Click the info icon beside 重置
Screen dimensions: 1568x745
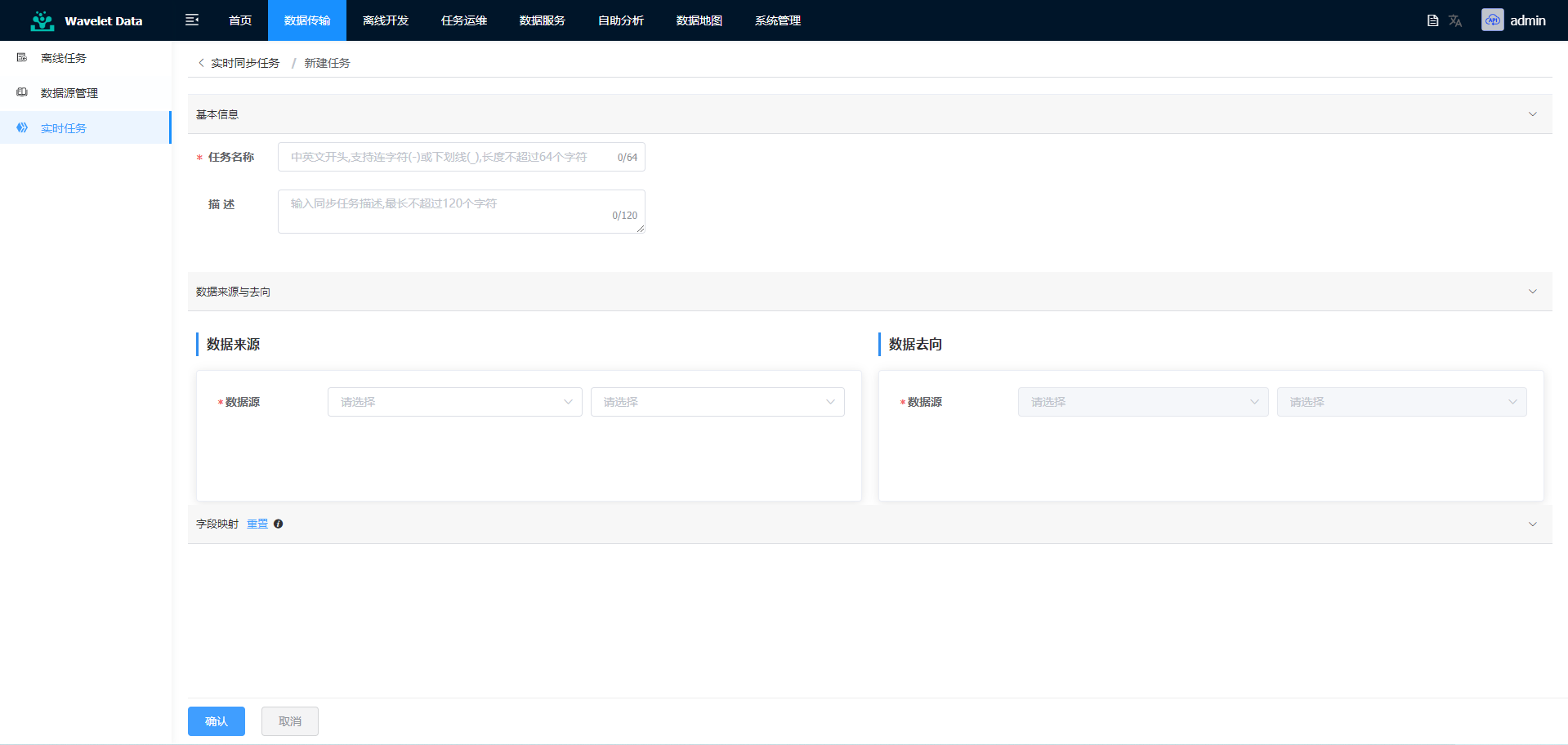pos(279,524)
